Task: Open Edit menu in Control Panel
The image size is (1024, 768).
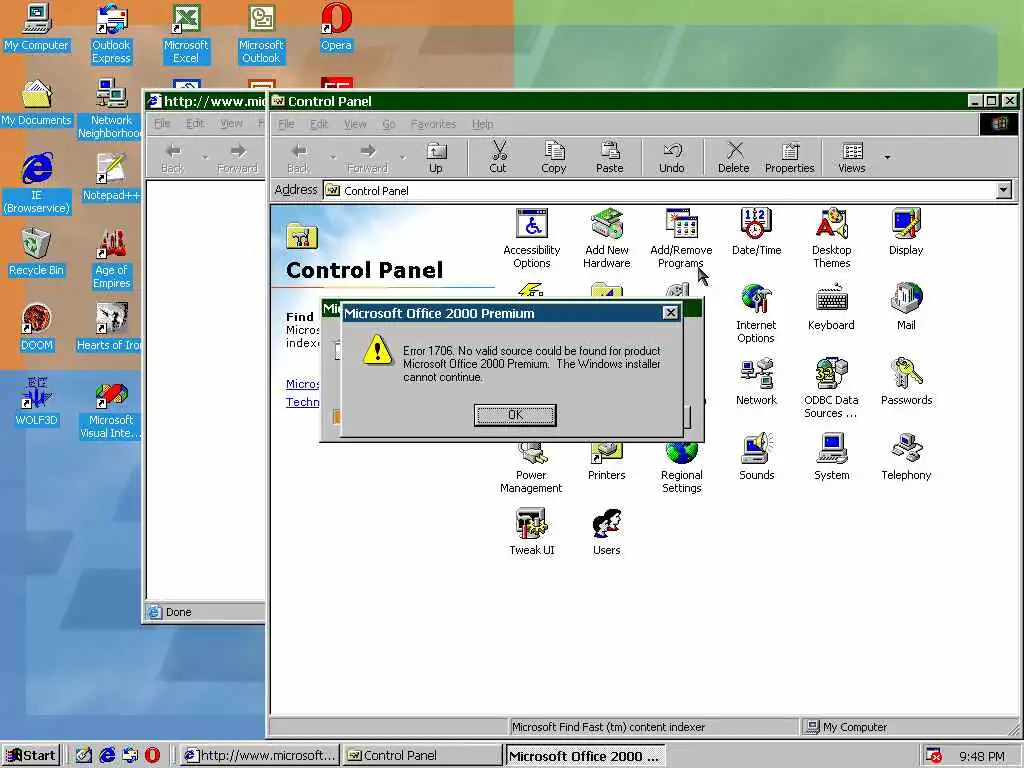Action: (319, 124)
